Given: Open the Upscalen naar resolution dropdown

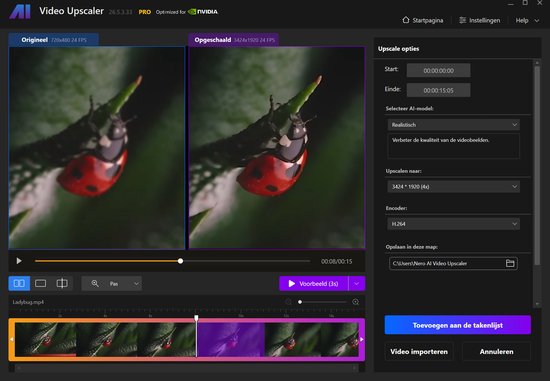Looking at the screenshot, I should pos(454,186).
